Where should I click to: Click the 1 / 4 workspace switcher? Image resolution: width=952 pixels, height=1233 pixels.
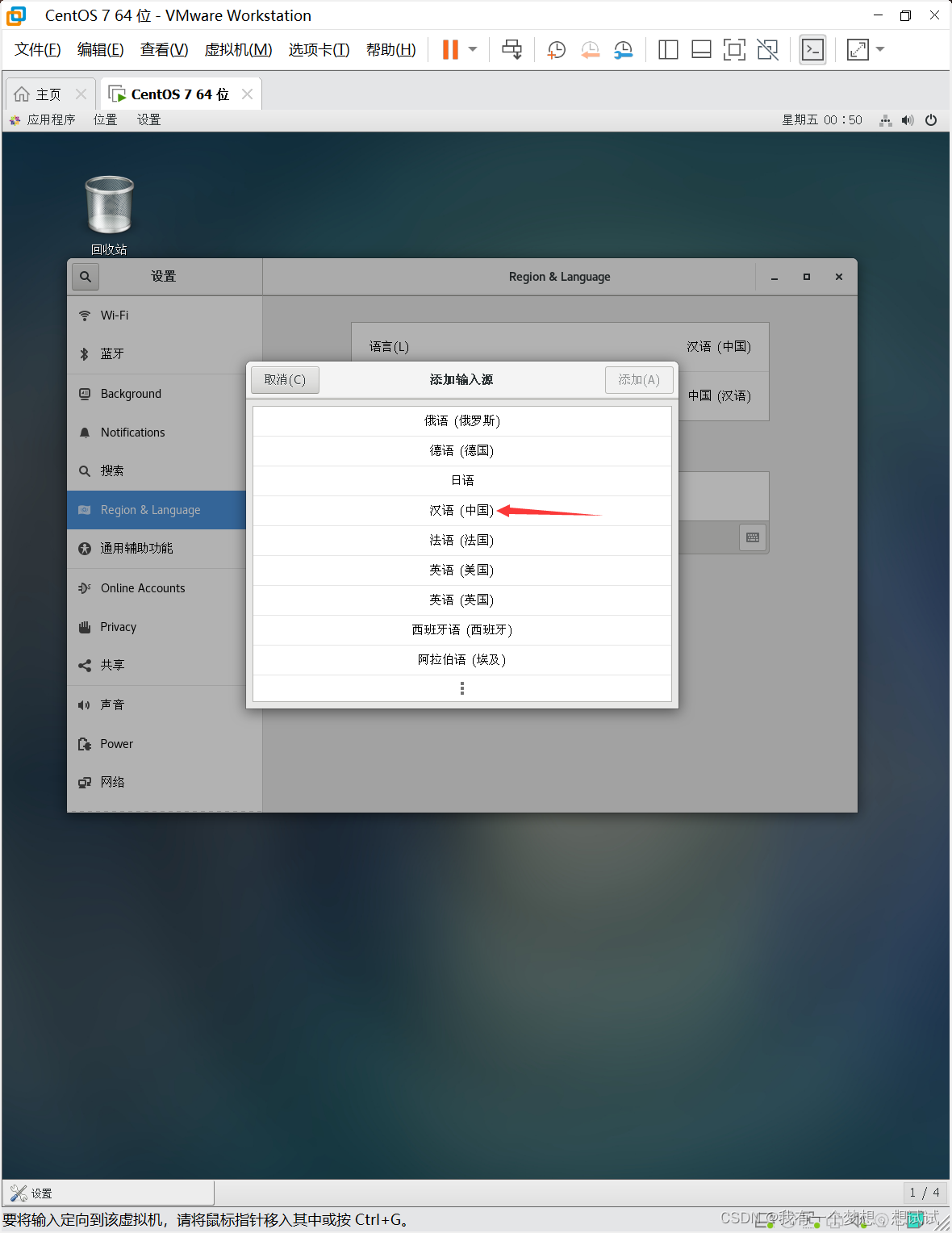[925, 1193]
